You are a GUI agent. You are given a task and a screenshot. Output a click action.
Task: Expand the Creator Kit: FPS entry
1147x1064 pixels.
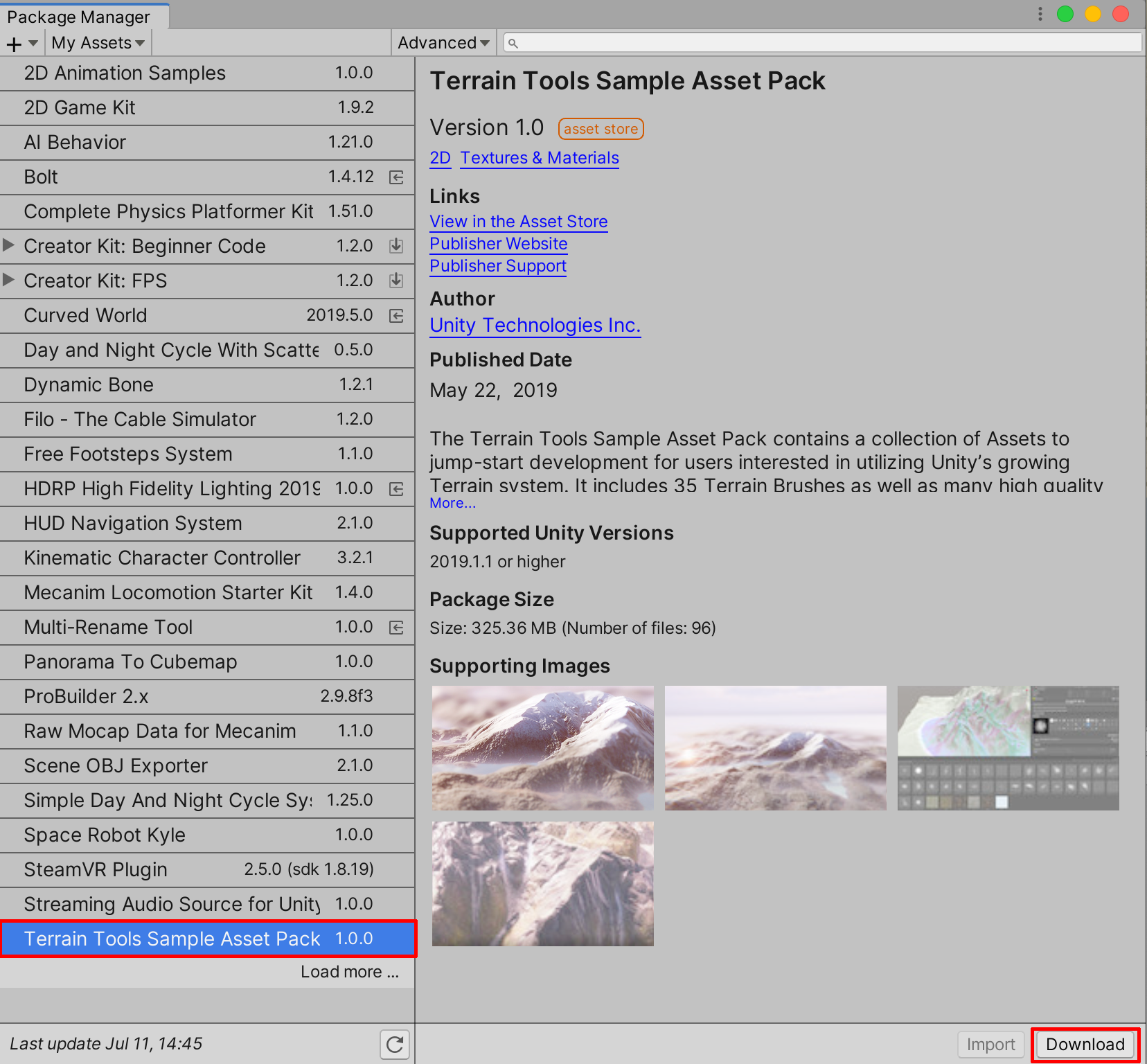pos(9,280)
